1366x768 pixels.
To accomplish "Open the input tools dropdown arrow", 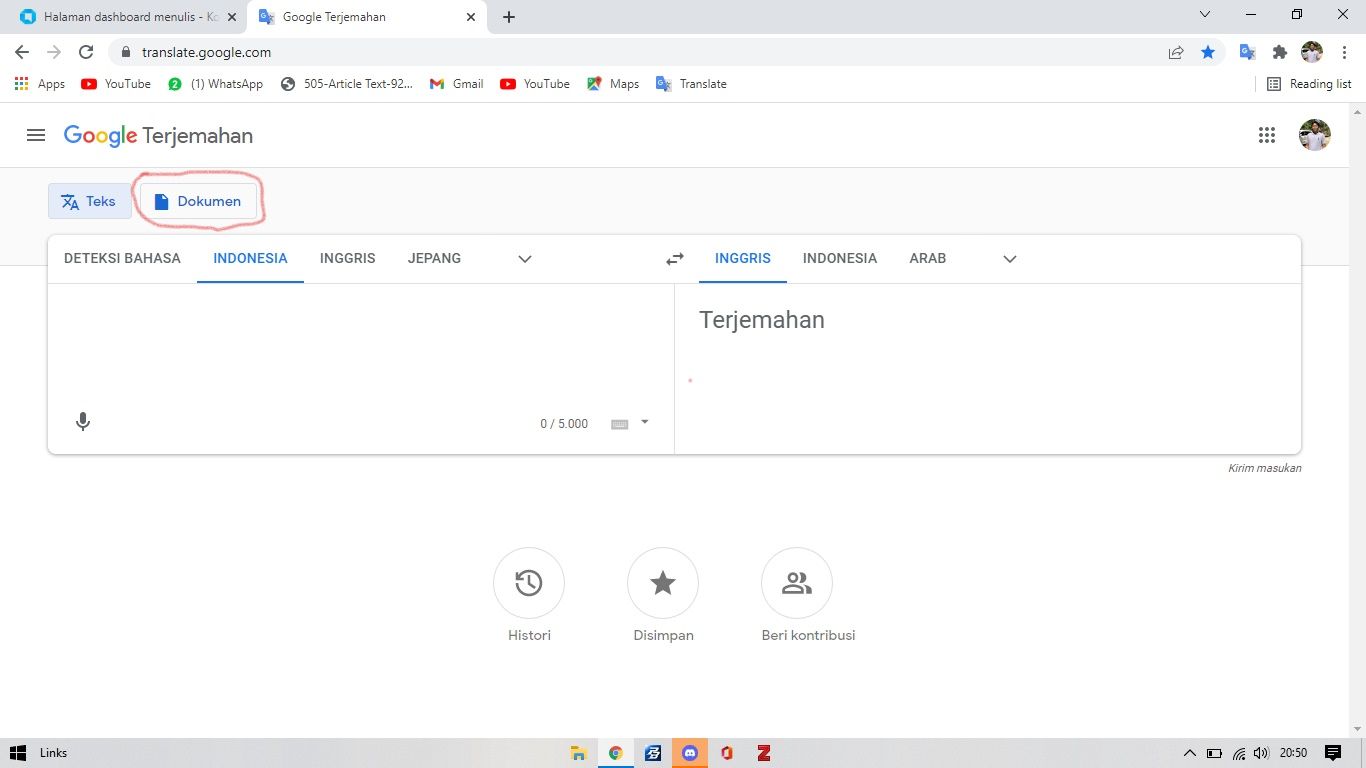I will [x=645, y=422].
